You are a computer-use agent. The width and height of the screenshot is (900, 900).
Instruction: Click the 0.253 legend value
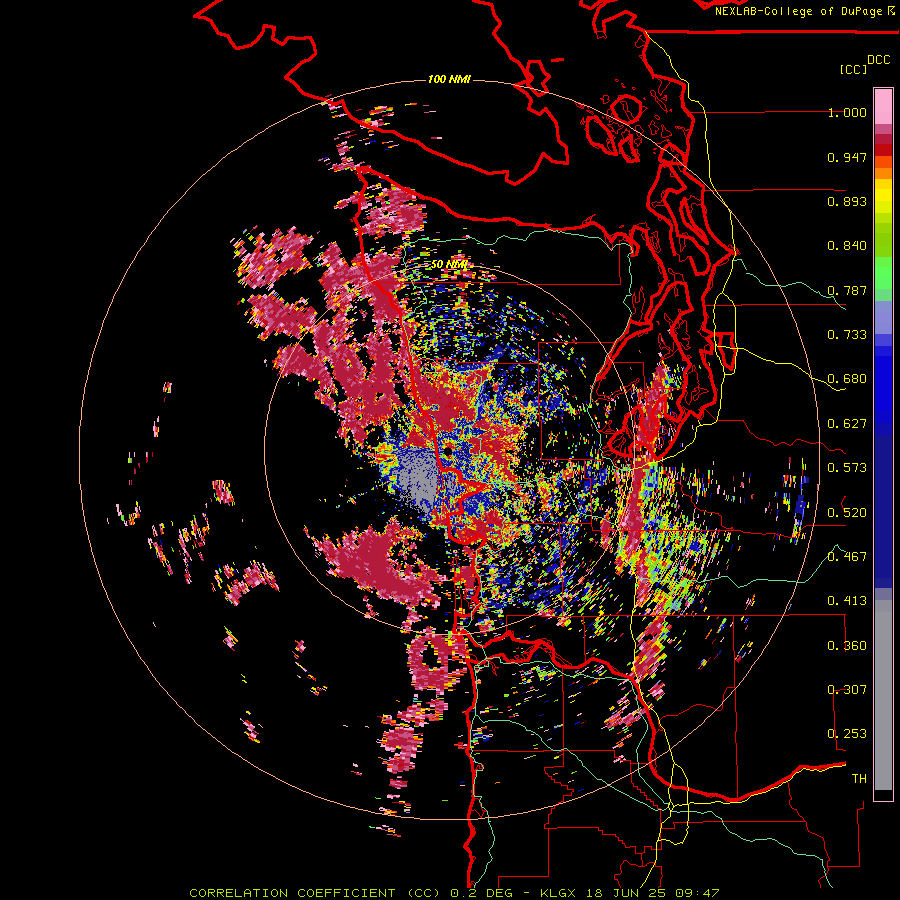pyautogui.click(x=847, y=734)
